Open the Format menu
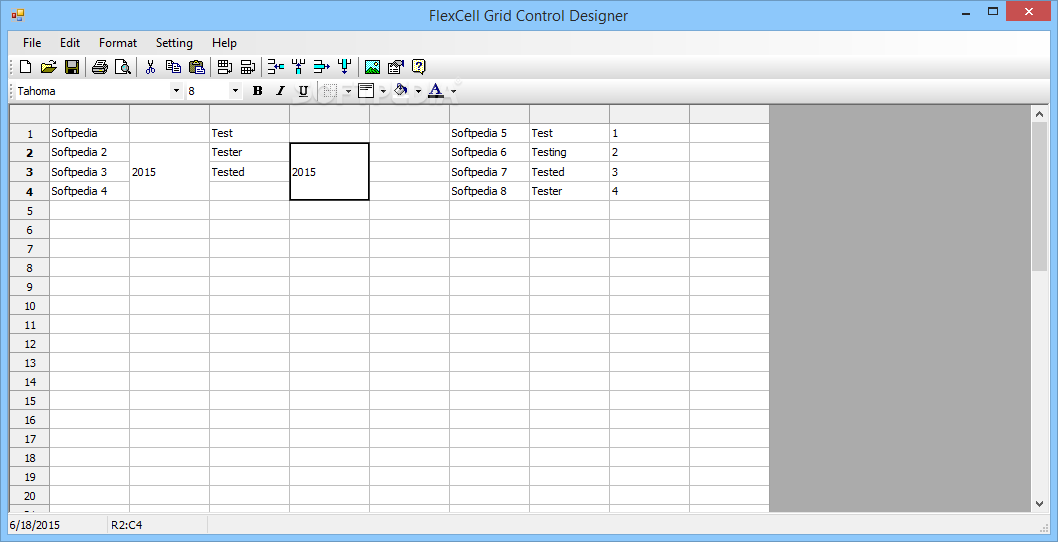This screenshot has height=542, width=1058. [117, 43]
